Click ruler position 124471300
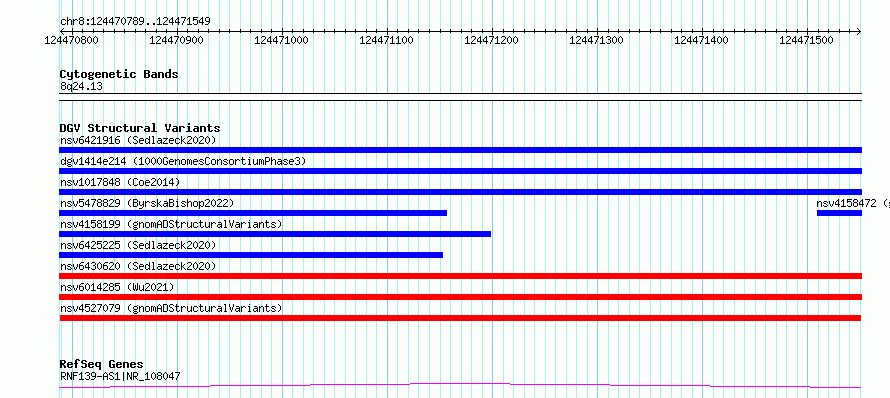The height and width of the screenshot is (398, 890). [596, 40]
